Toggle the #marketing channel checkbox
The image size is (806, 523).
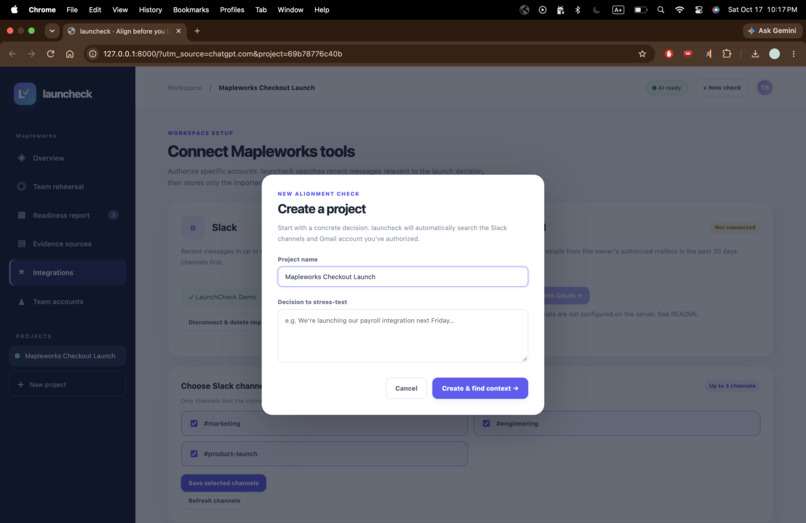tap(194, 423)
